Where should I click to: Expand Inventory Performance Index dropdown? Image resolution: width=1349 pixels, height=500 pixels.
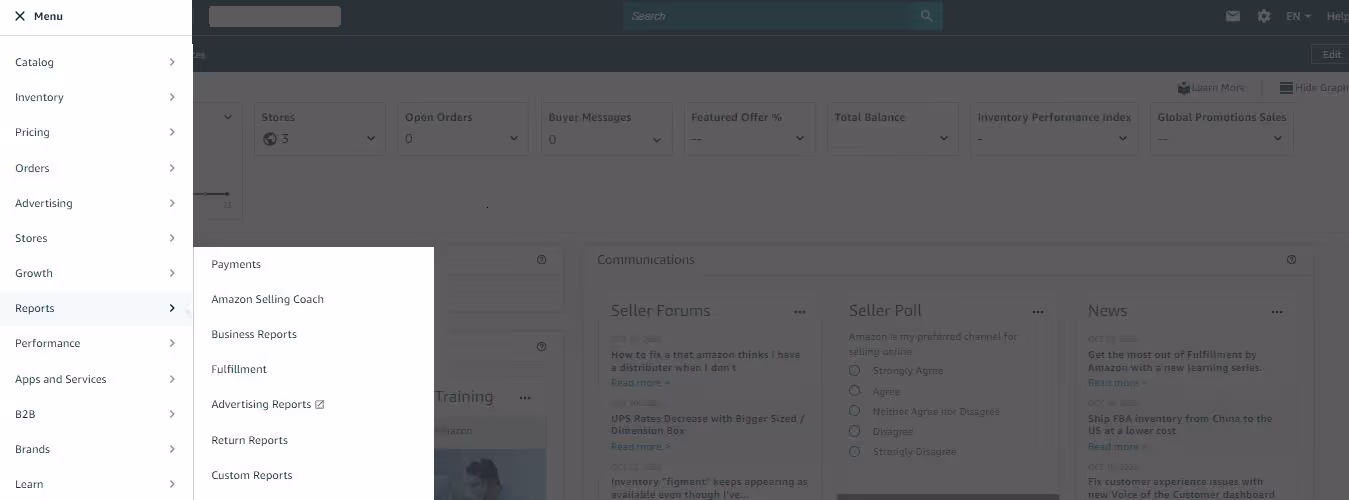click(x=1123, y=139)
